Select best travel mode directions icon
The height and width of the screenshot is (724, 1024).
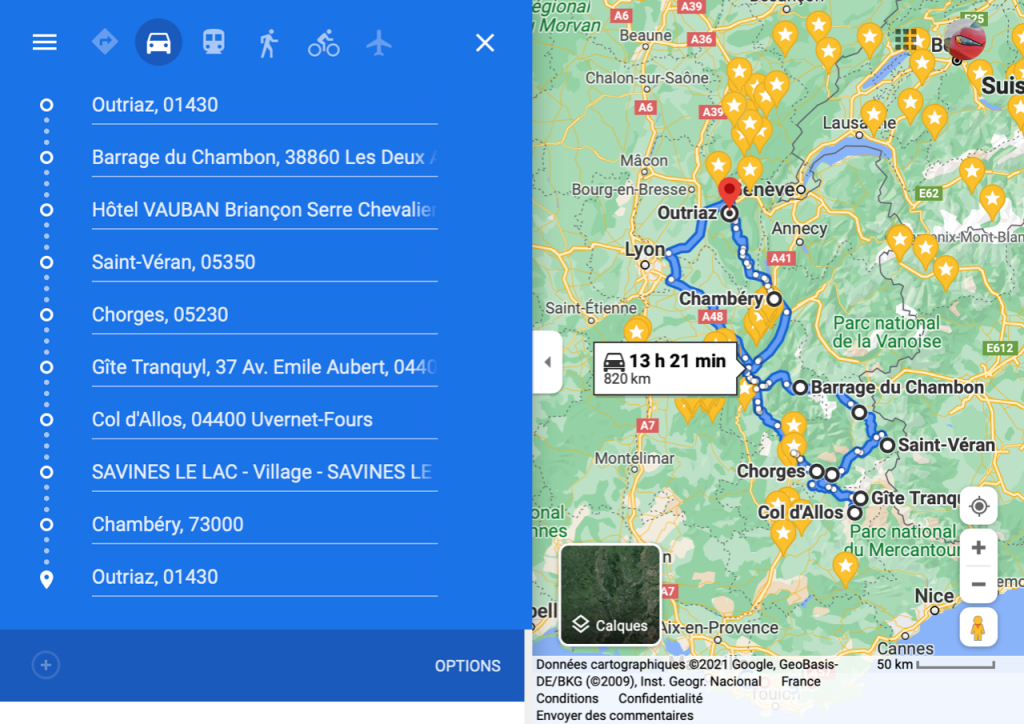pos(104,42)
